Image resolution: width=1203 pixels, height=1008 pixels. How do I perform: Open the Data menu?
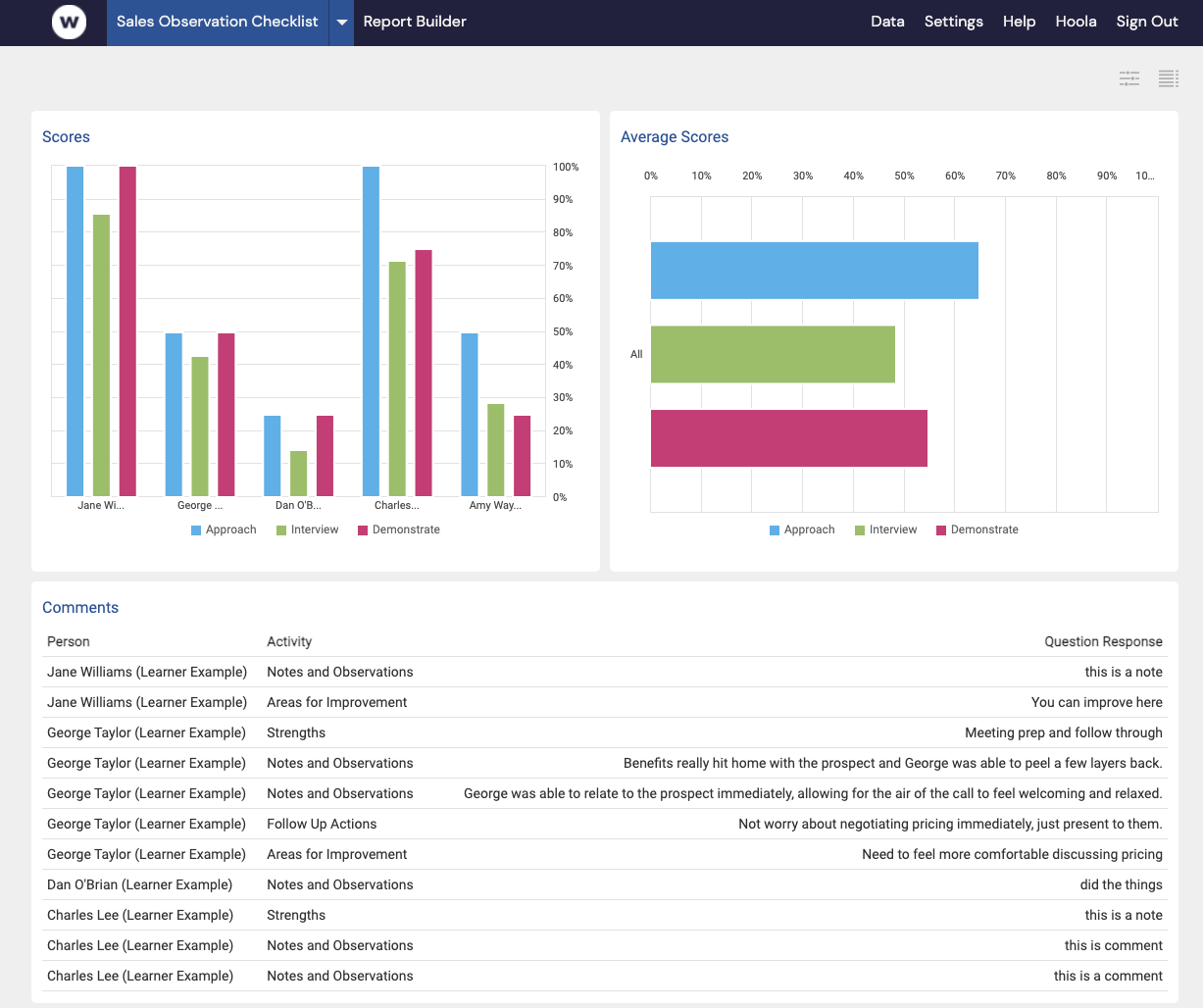coord(887,21)
